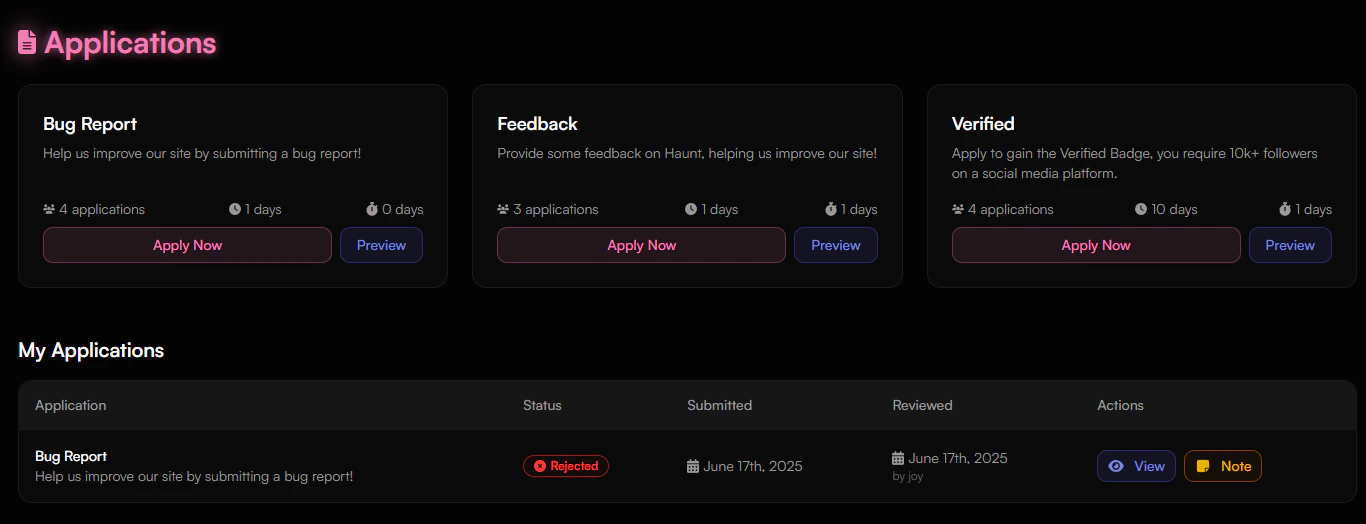The height and width of the screenshot is (524, 1366).
Task: Click the Verified card title
Action: [983, 124]
